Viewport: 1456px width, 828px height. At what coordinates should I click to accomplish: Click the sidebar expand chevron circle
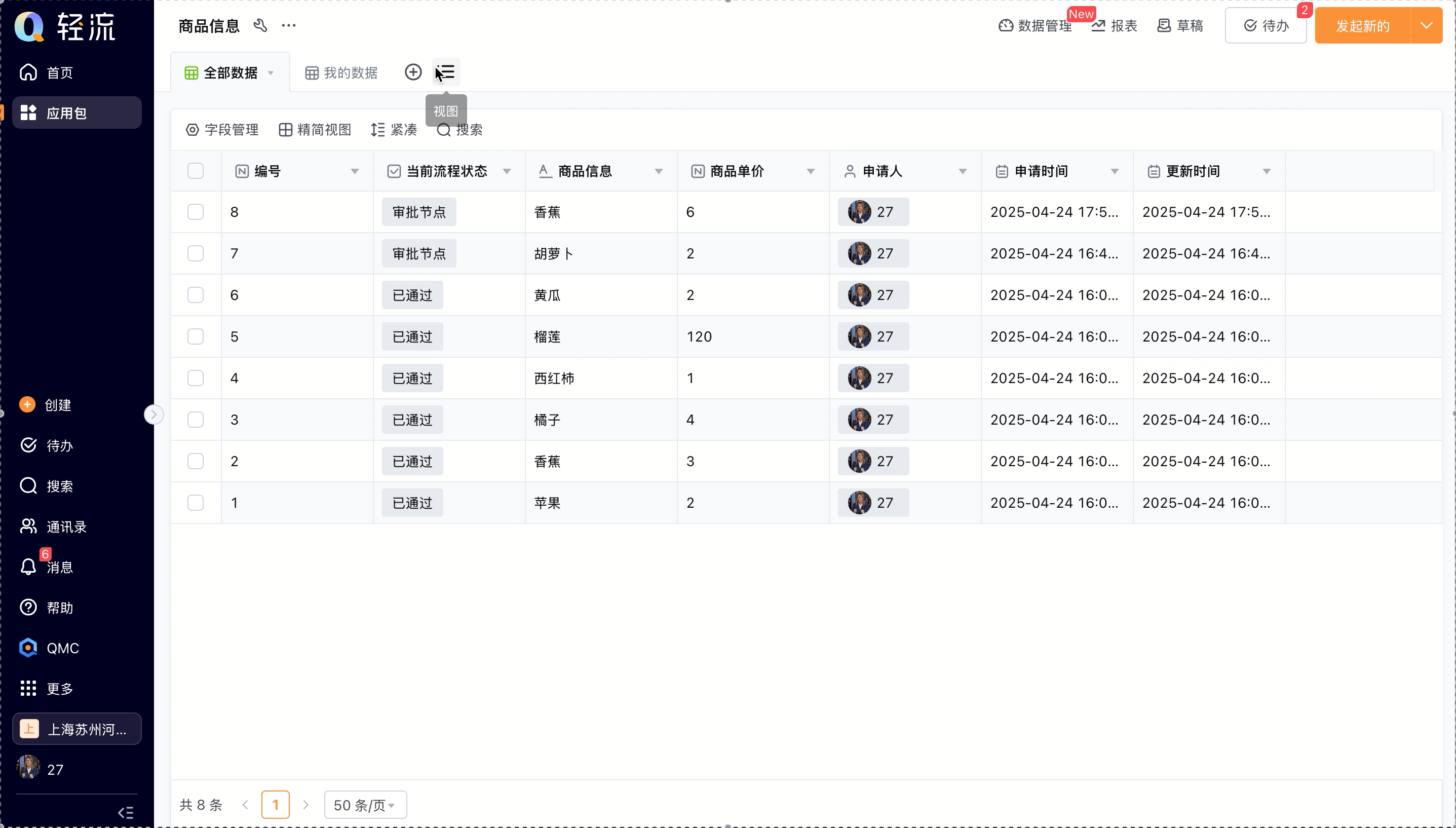click(x=154, y=415)
